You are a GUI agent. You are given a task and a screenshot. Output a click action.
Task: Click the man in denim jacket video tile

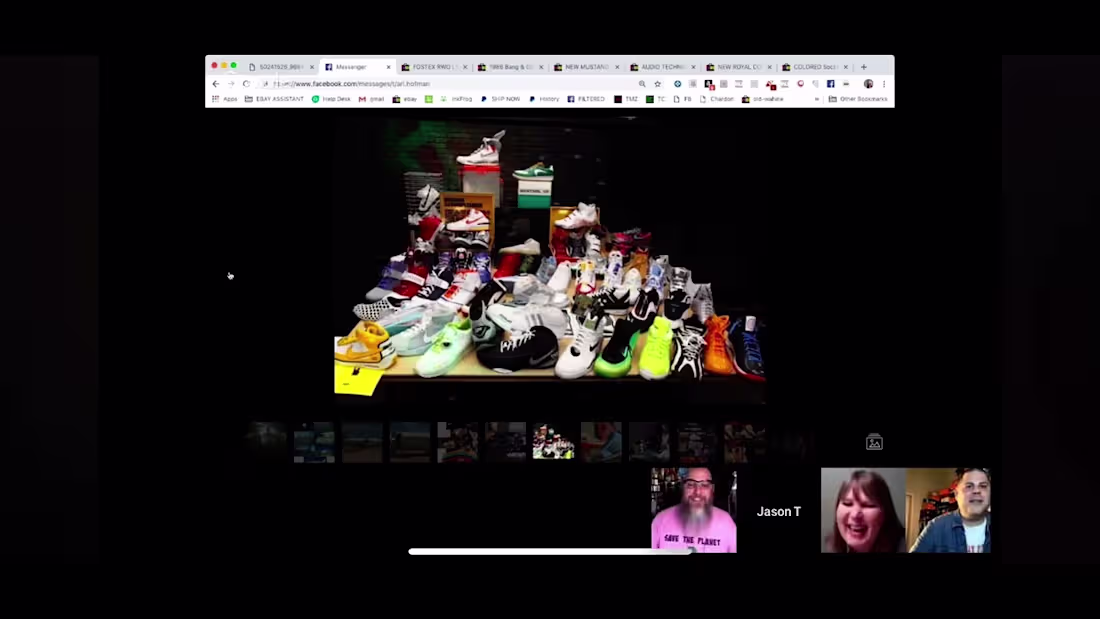click(948, 510)
